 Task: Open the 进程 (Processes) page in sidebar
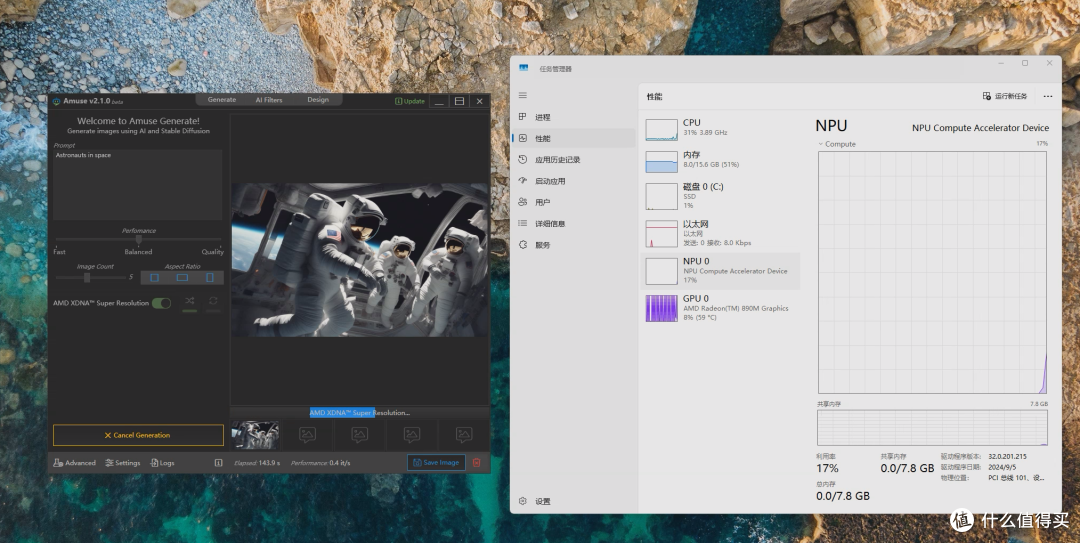click(542, 117)
